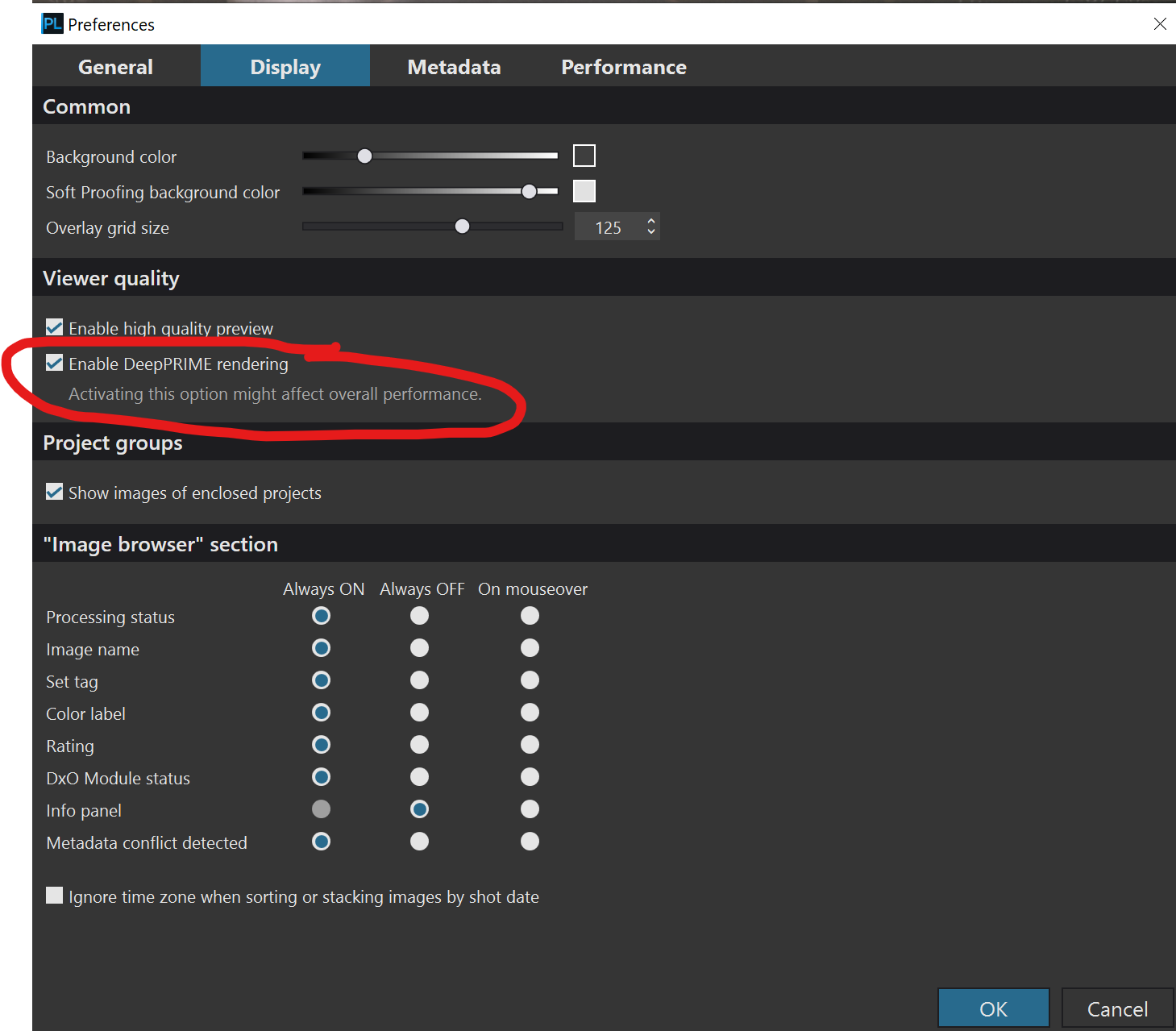1176x1031 pixels.
Task: Click the Background color slider handle
Action: (x=364, y=156)
